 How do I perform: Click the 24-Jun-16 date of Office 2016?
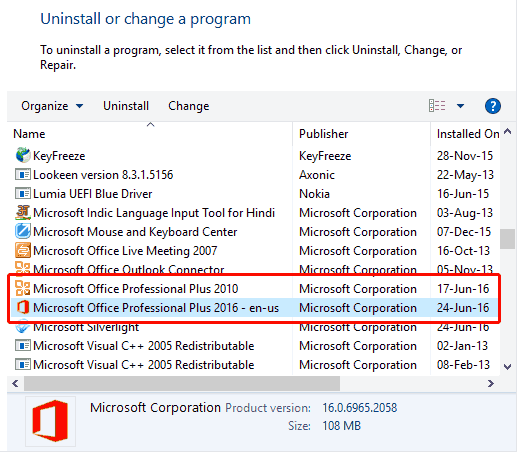(463, 308)
